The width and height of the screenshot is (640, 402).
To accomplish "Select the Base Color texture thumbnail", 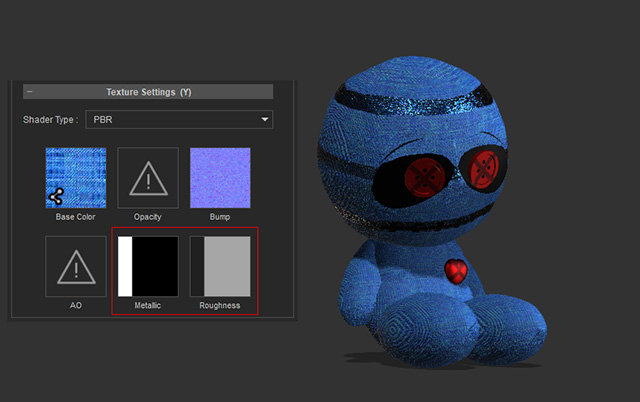I will pos(76,178).
